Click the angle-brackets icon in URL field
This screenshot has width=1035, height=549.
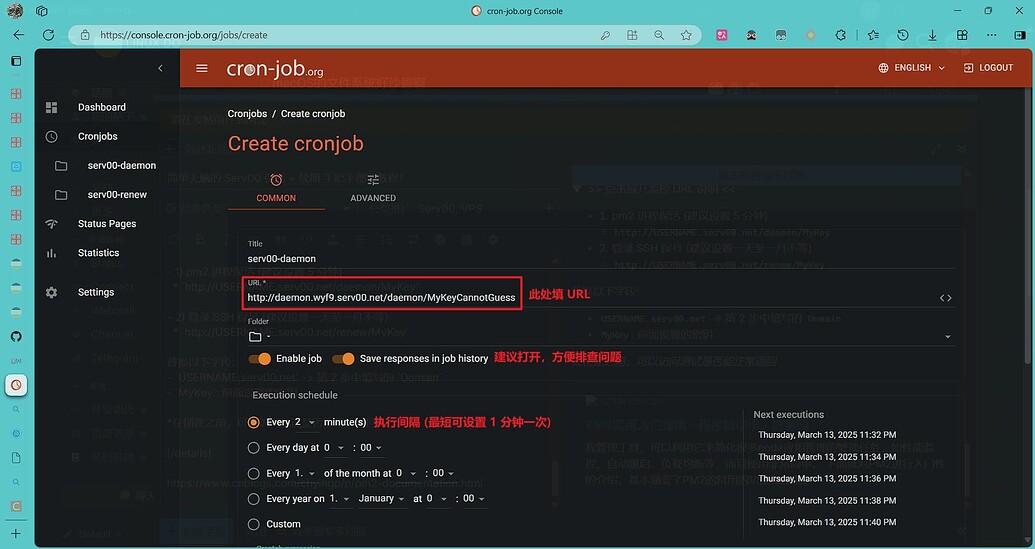[946, 298]
